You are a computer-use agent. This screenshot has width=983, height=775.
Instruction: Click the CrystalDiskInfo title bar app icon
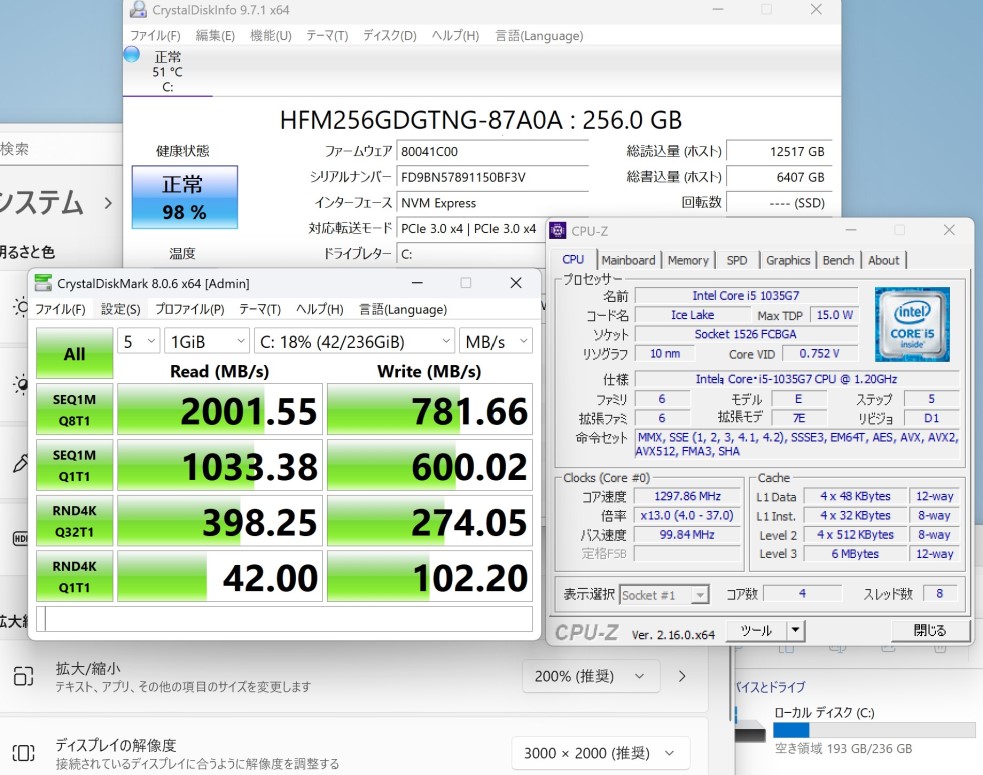click(137, 10)
